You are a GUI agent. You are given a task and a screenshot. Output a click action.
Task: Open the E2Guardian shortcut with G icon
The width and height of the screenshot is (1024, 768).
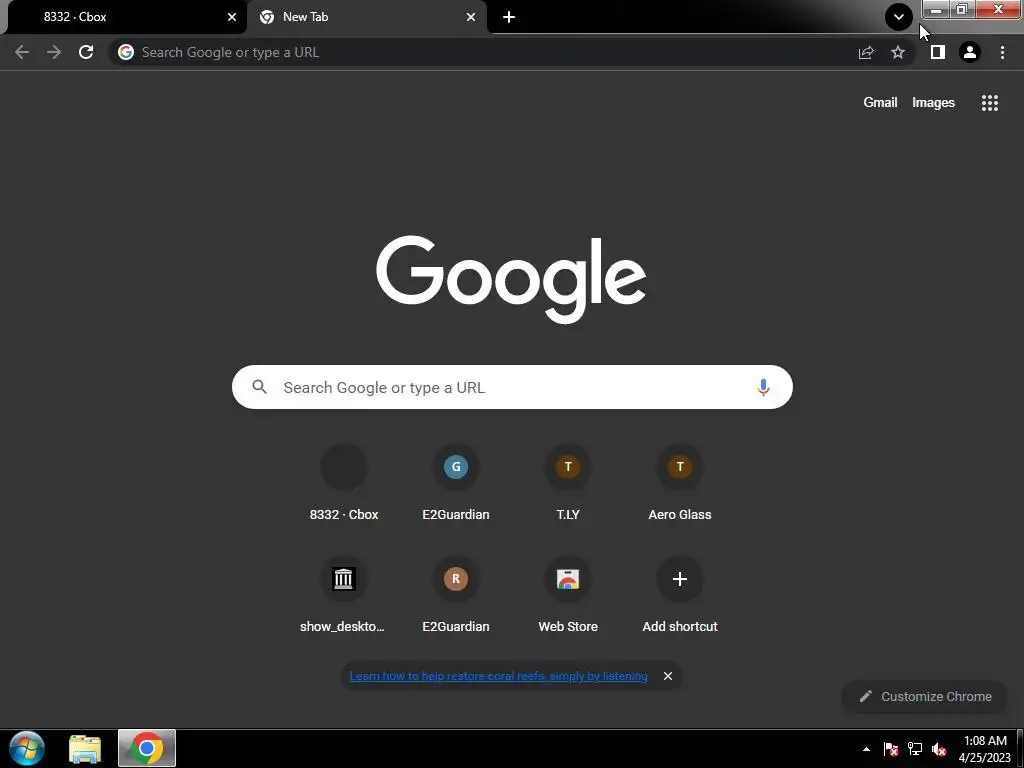(456, 483)
